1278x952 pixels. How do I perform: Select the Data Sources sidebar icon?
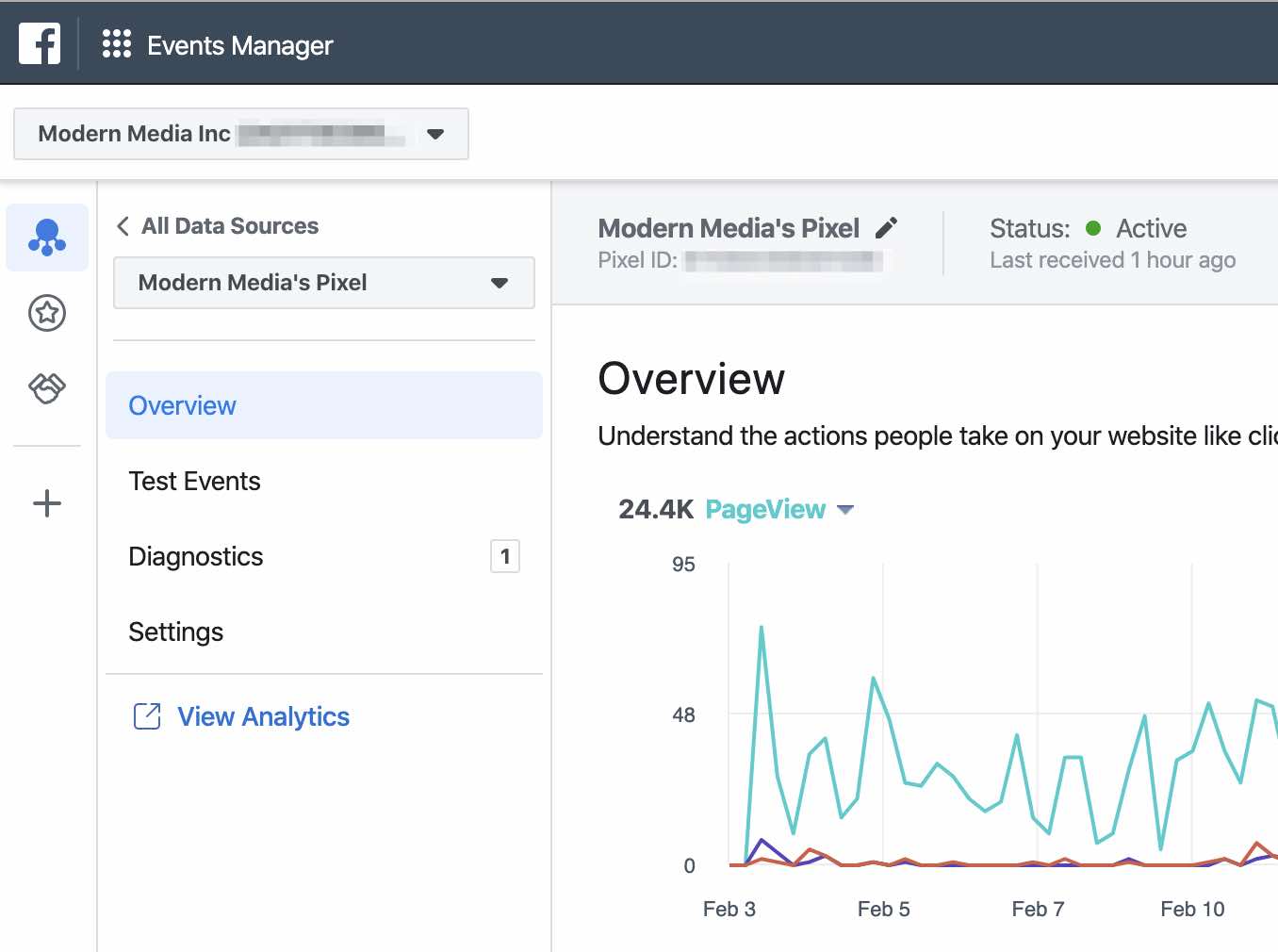click(x=47, y=238)
